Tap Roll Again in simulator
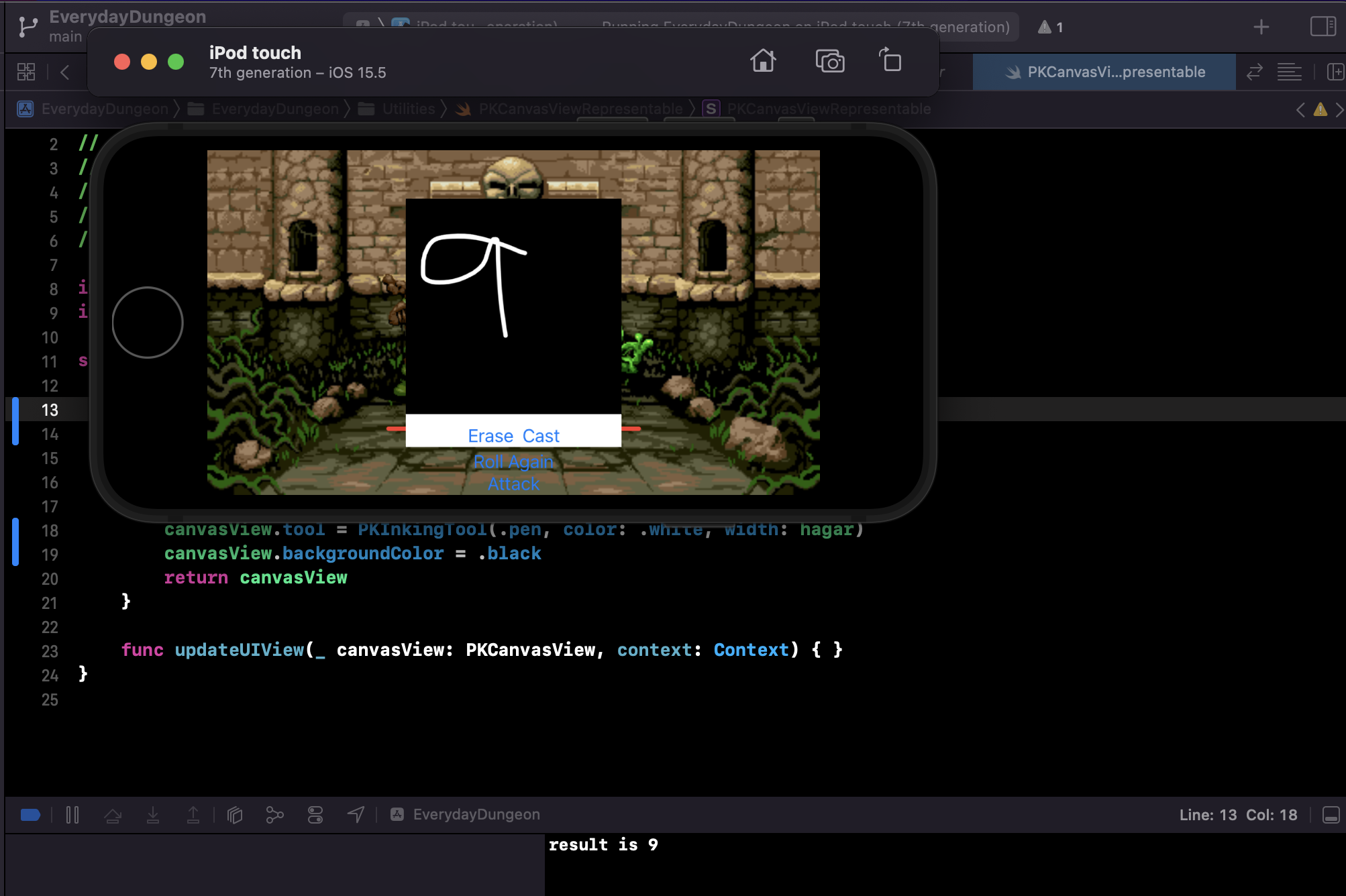Image resolution: width=1346 pixels, height=896 pixels. pyautogui.click(x=513, y=461)
